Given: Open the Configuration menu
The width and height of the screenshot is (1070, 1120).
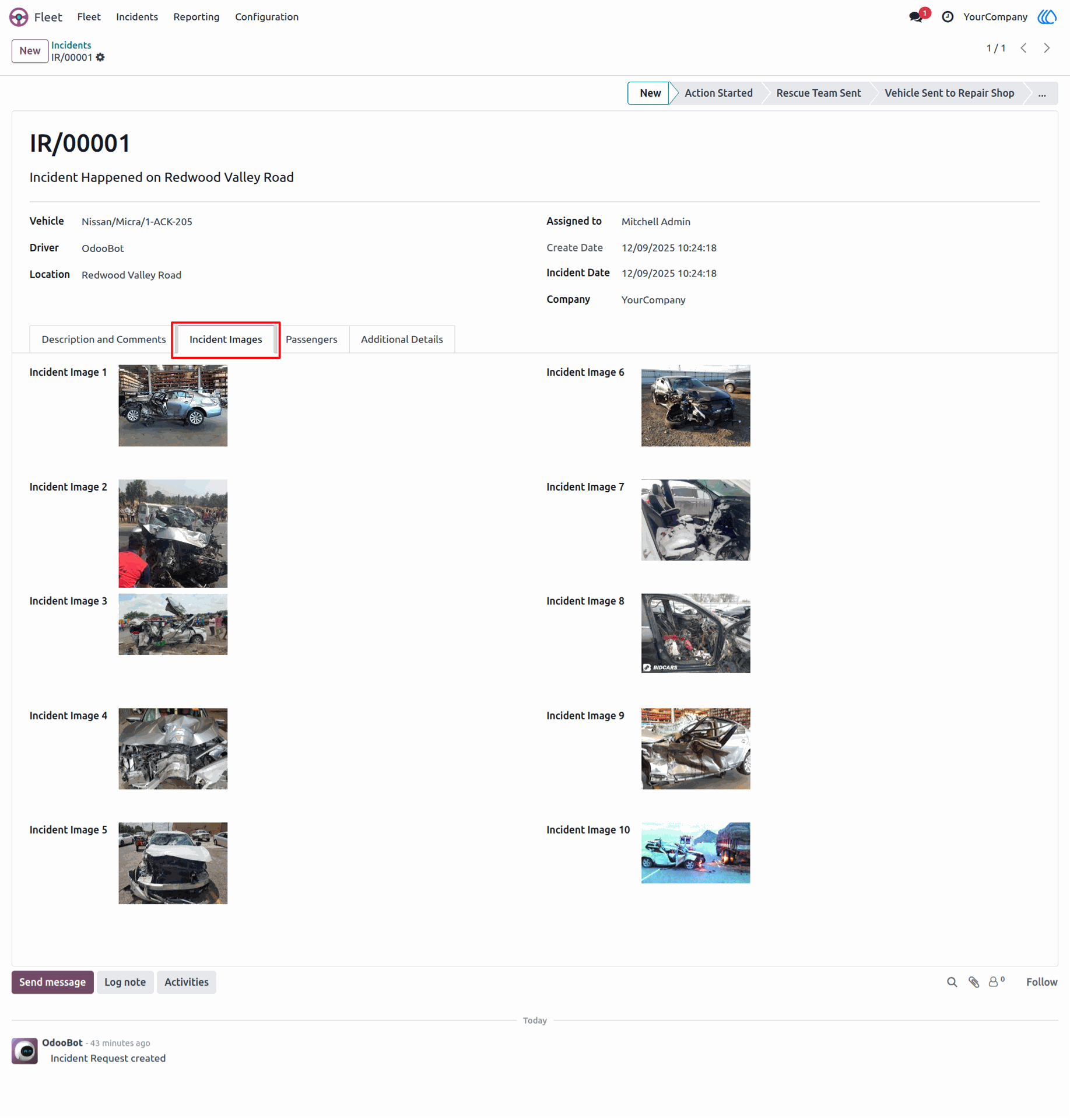Looking at the screenshot, I should [x=266, y=17].
